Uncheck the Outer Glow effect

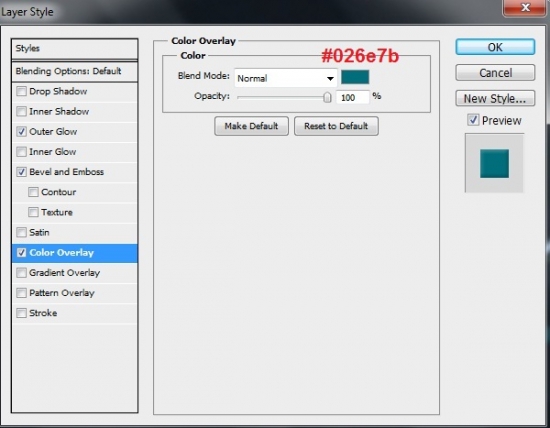point(21,132)
